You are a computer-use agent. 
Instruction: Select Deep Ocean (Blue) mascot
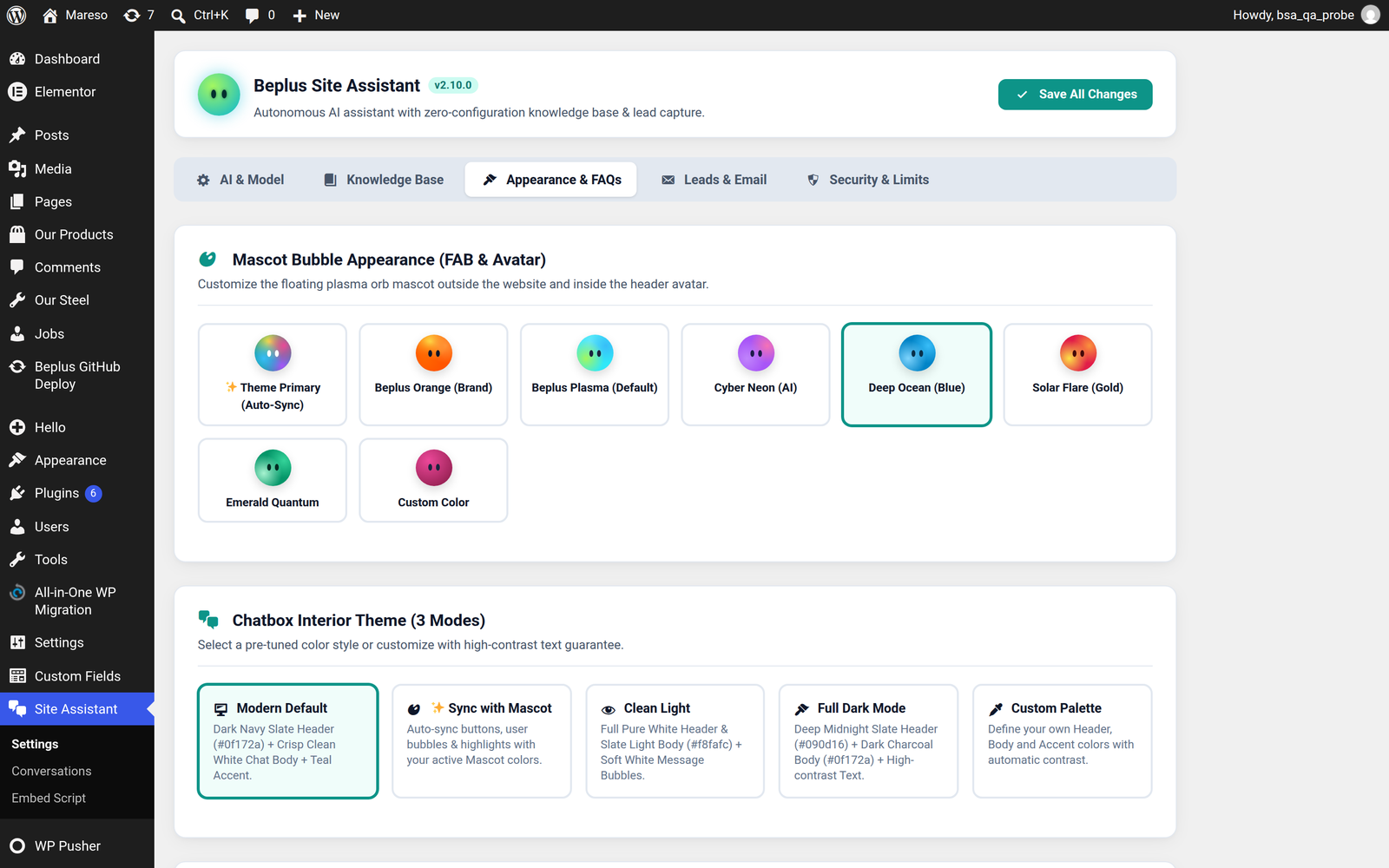coord(917,375)
